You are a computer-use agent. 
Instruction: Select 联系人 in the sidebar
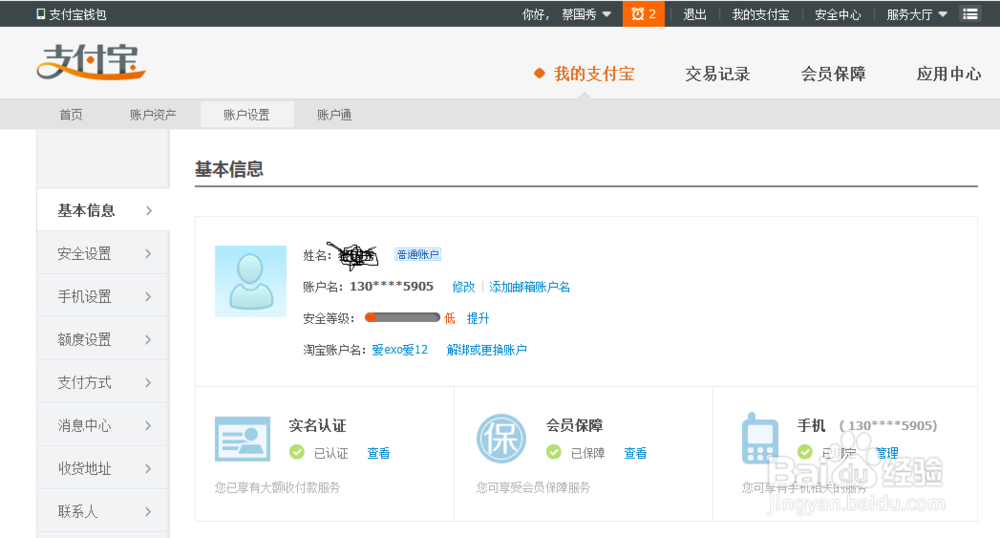(x=103, y=511)
